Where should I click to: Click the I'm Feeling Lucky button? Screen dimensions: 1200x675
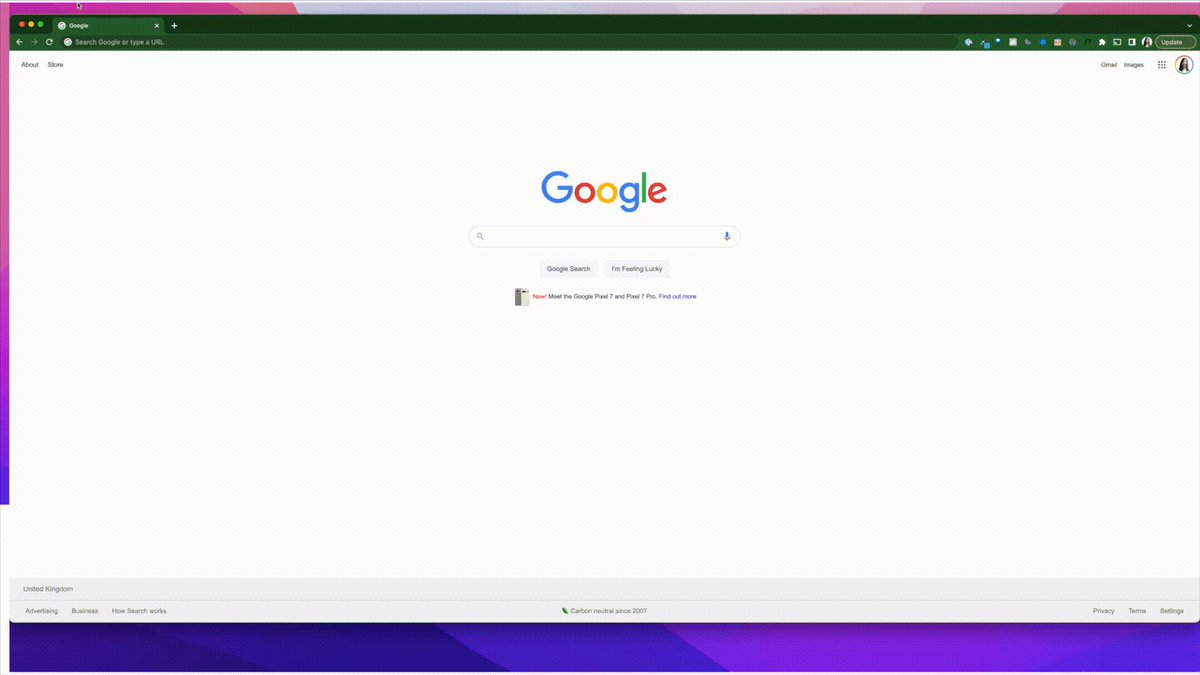click(x=637, y=268)
